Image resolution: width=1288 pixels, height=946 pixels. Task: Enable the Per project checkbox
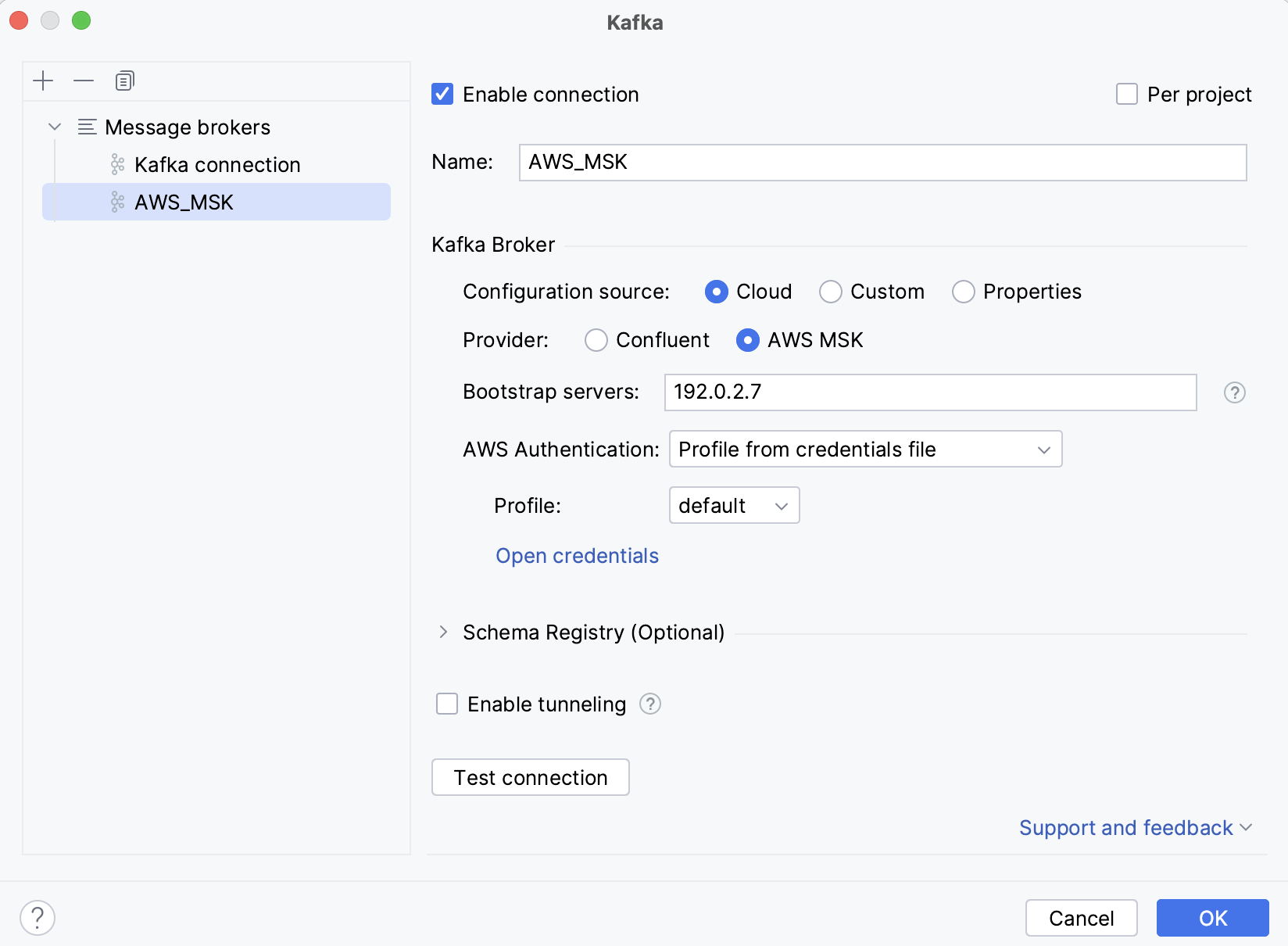point(1126,94)
